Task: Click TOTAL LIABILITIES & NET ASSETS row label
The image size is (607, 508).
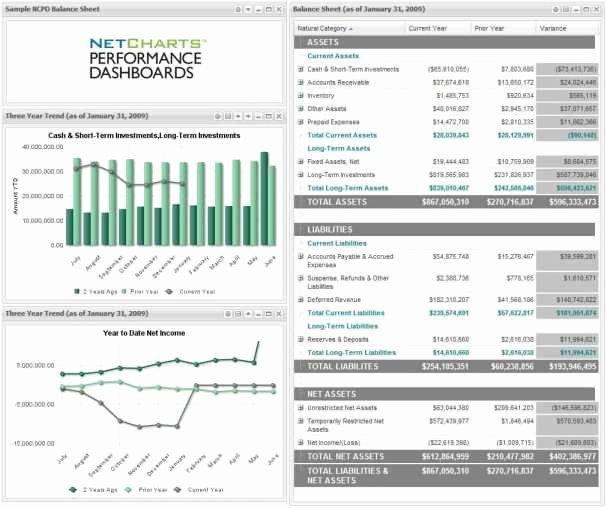Action: coord(348,475)
